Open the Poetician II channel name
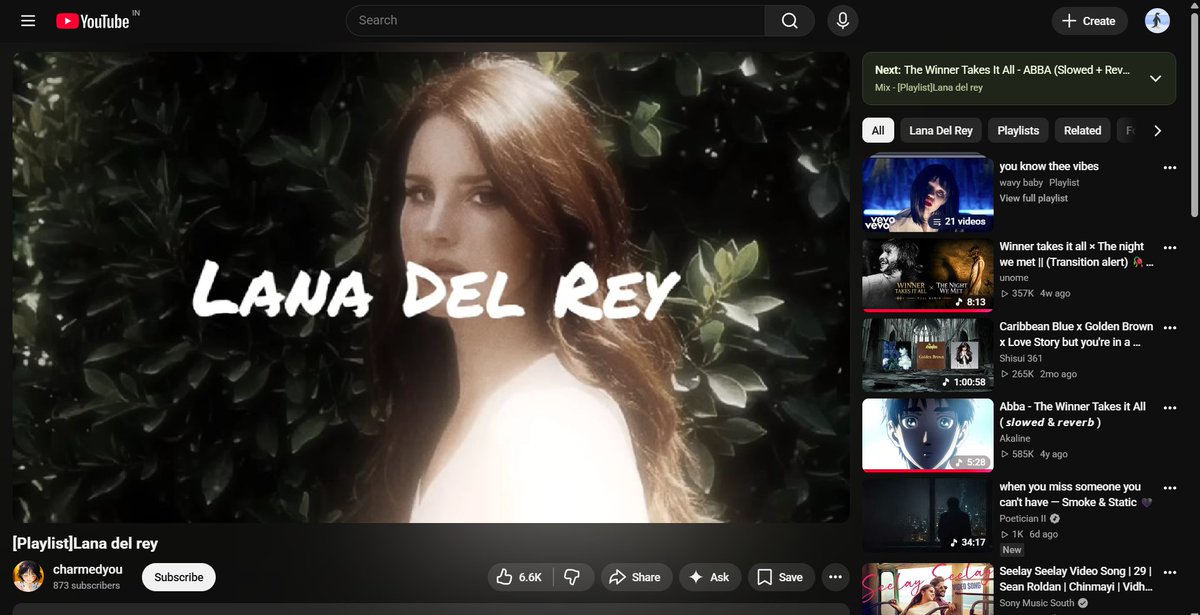Screen dimensions: 1200x615 tap(1023, 518)
